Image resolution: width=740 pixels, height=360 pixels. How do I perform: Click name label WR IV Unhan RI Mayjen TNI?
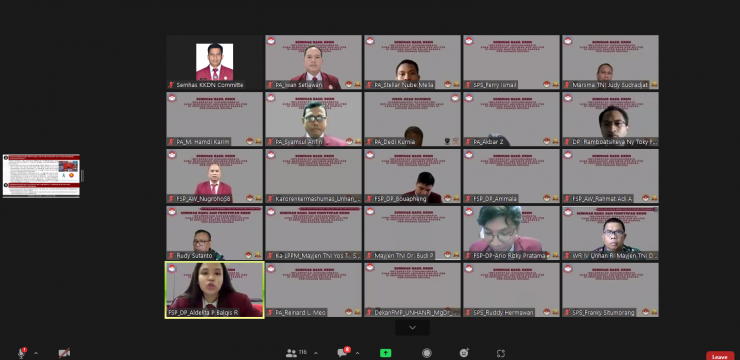pos(614,255)
